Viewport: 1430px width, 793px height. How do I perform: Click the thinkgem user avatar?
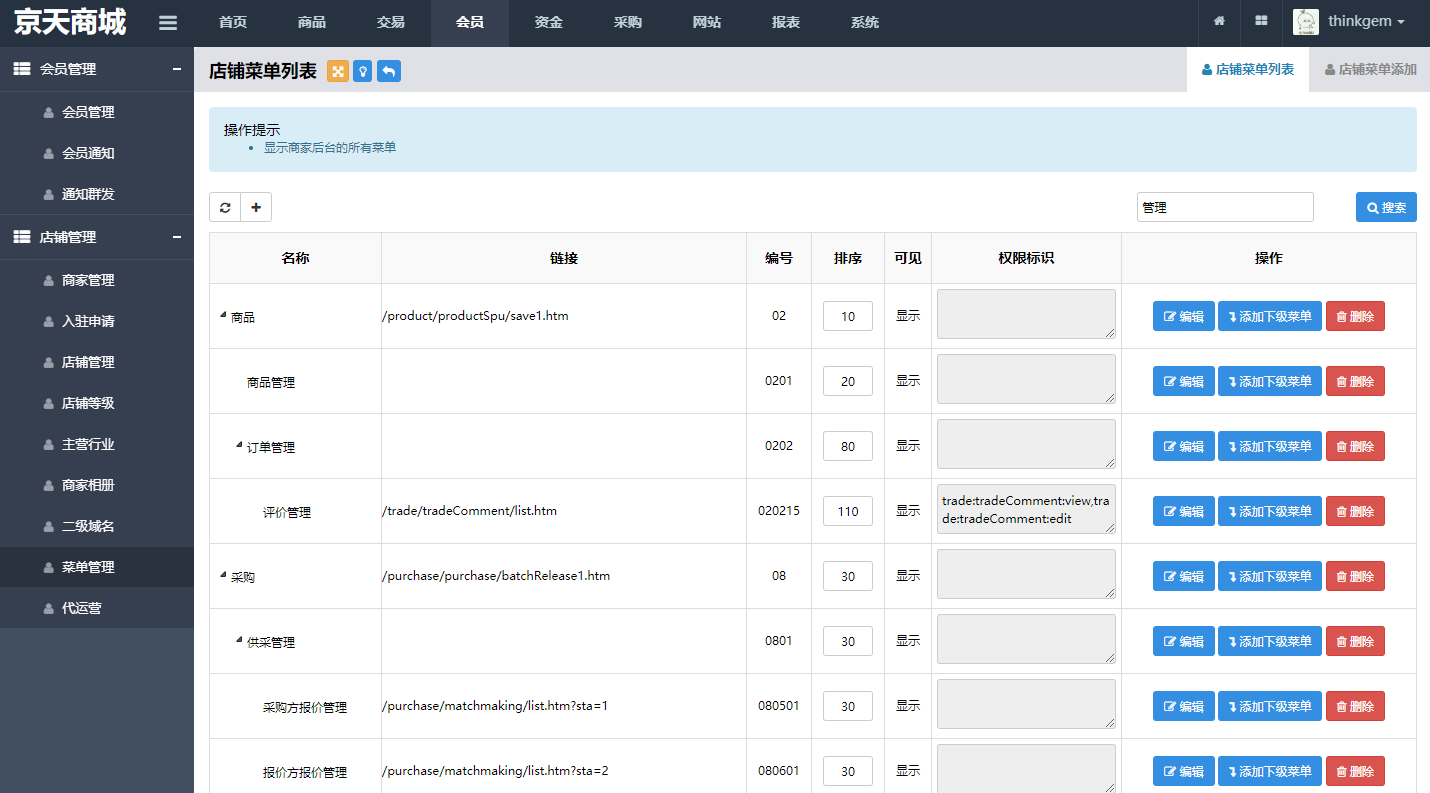1306,22
